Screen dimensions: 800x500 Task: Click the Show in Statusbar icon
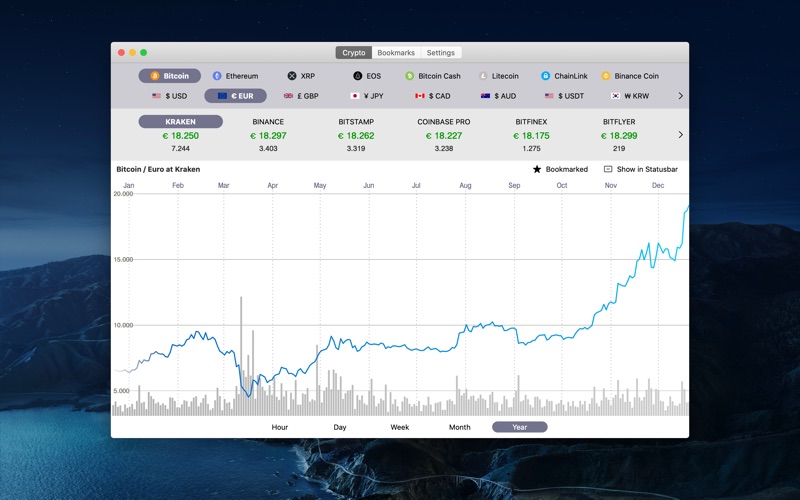(x=608, y=169)
